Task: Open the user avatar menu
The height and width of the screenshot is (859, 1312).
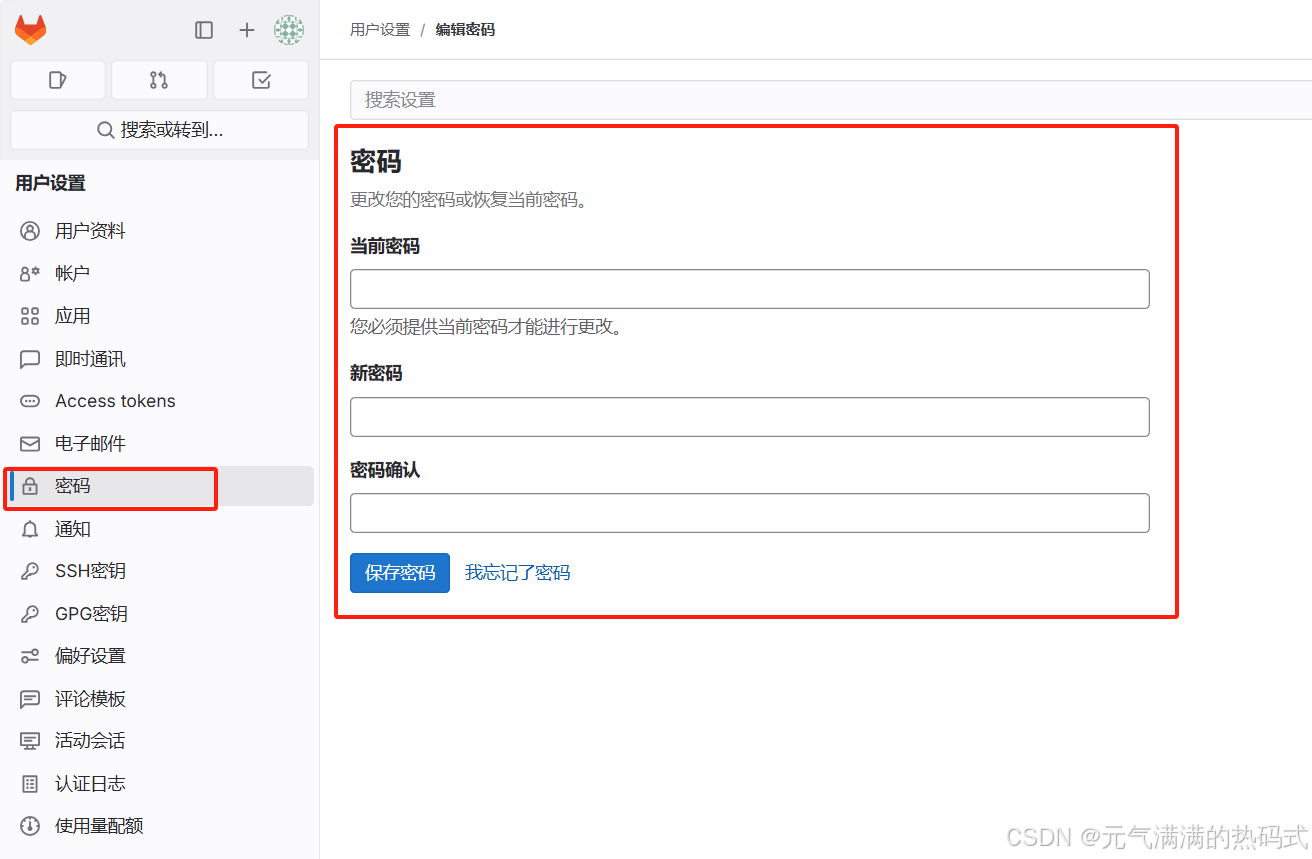Action: coord(289,30)
